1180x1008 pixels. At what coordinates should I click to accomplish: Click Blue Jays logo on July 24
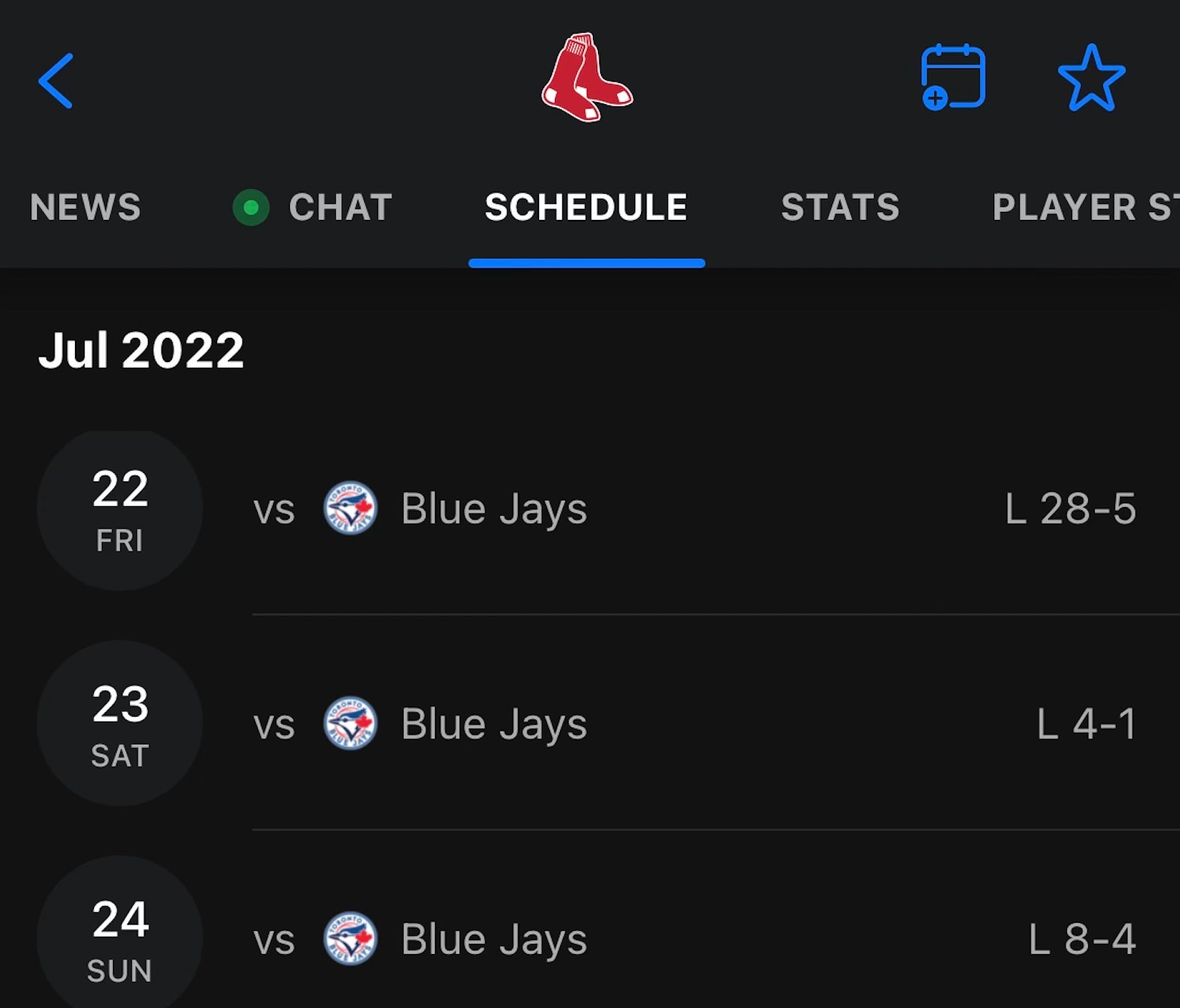click(x=350, y=939)
